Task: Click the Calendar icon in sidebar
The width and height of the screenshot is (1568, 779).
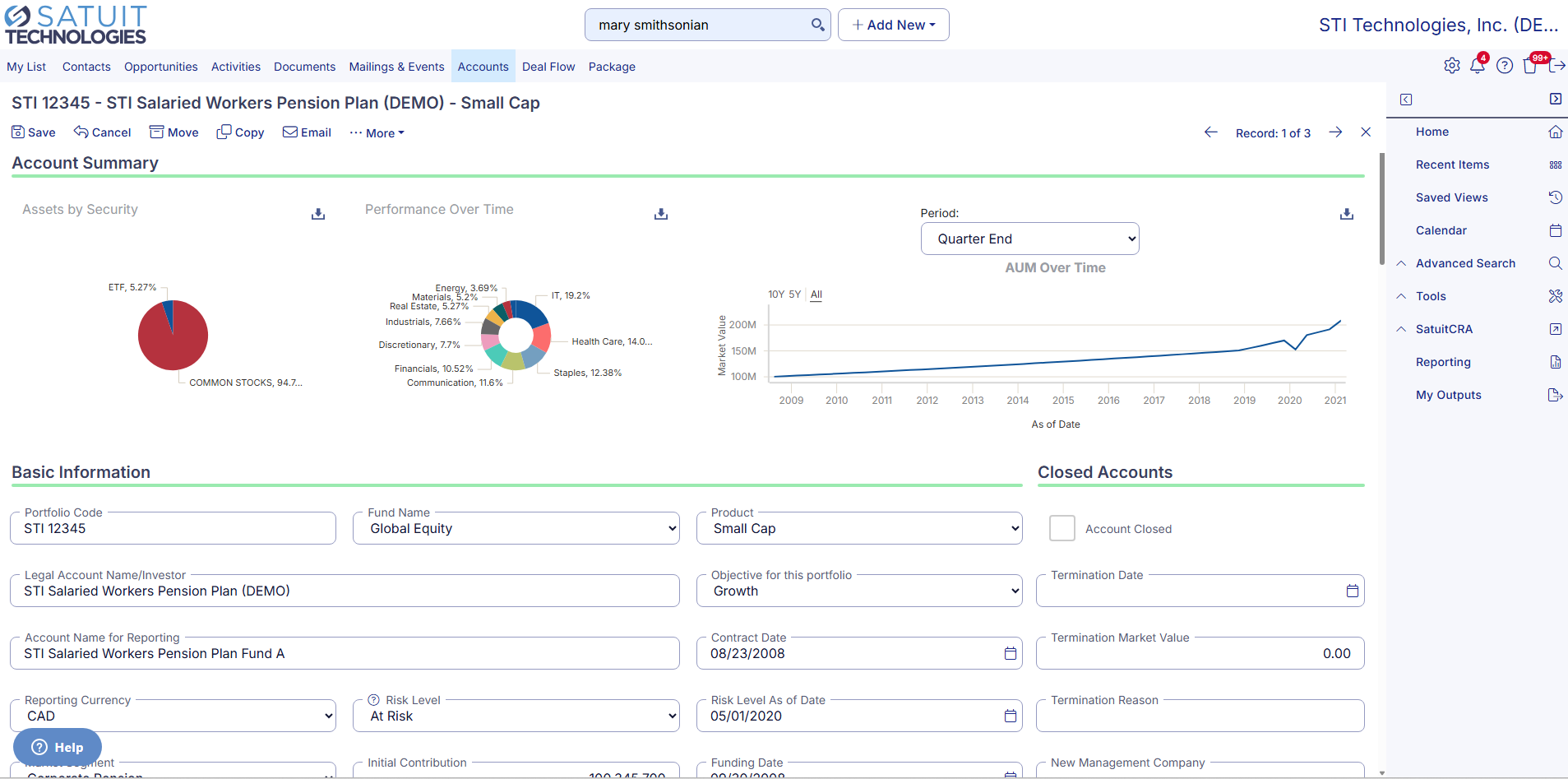Action: 1556,230
